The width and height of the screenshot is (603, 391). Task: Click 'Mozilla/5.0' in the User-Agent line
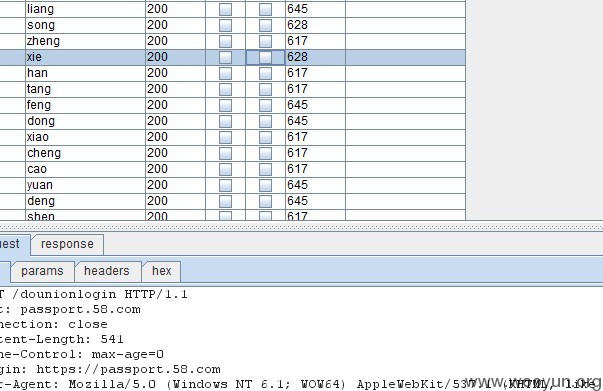[x=112, y=384]
